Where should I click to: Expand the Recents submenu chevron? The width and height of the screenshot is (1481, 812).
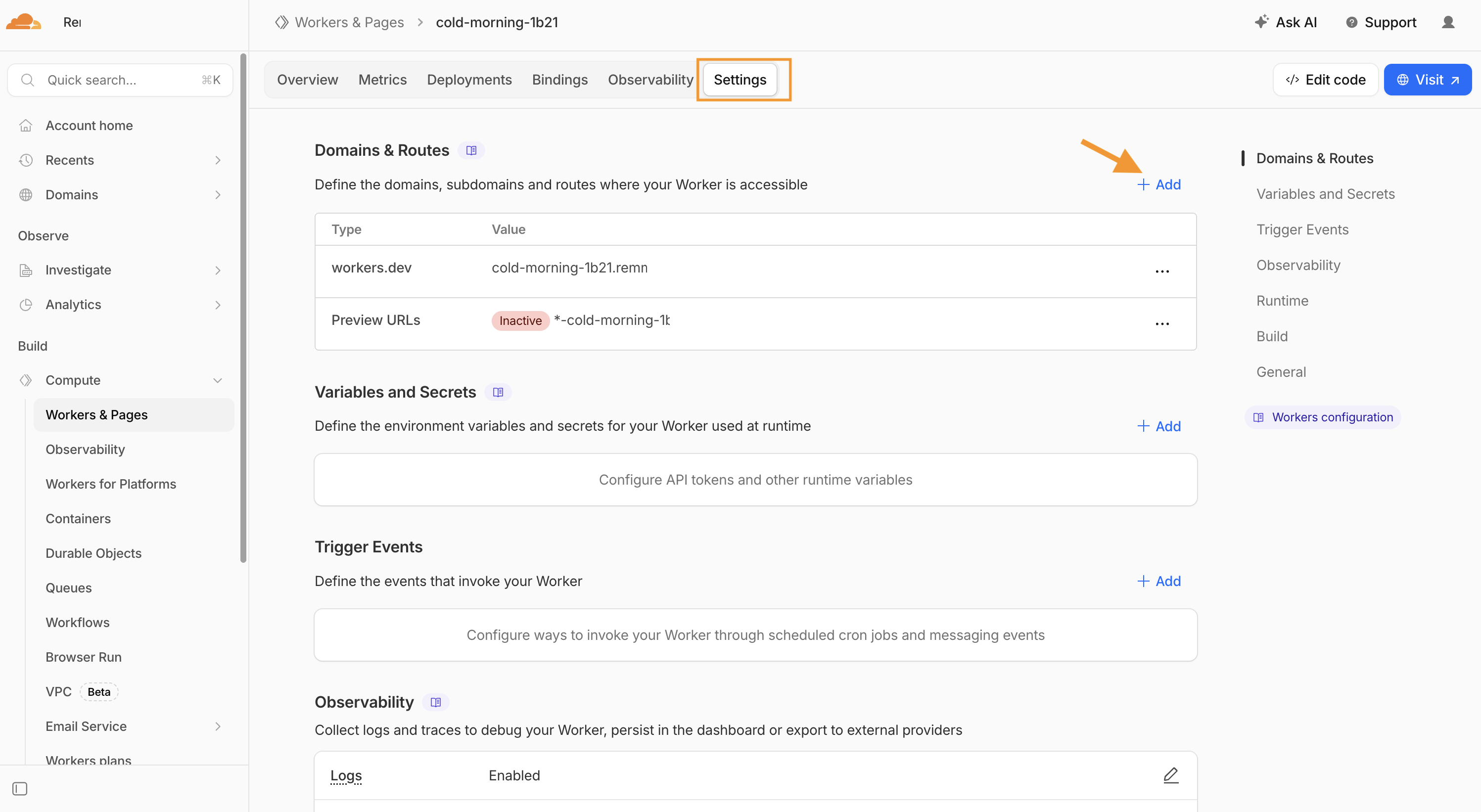[218, 160]
